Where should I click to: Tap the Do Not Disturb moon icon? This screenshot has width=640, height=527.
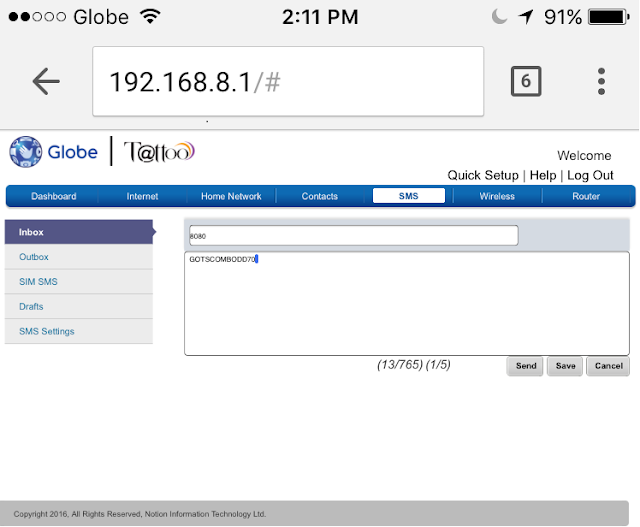click(x=499, y=17)
